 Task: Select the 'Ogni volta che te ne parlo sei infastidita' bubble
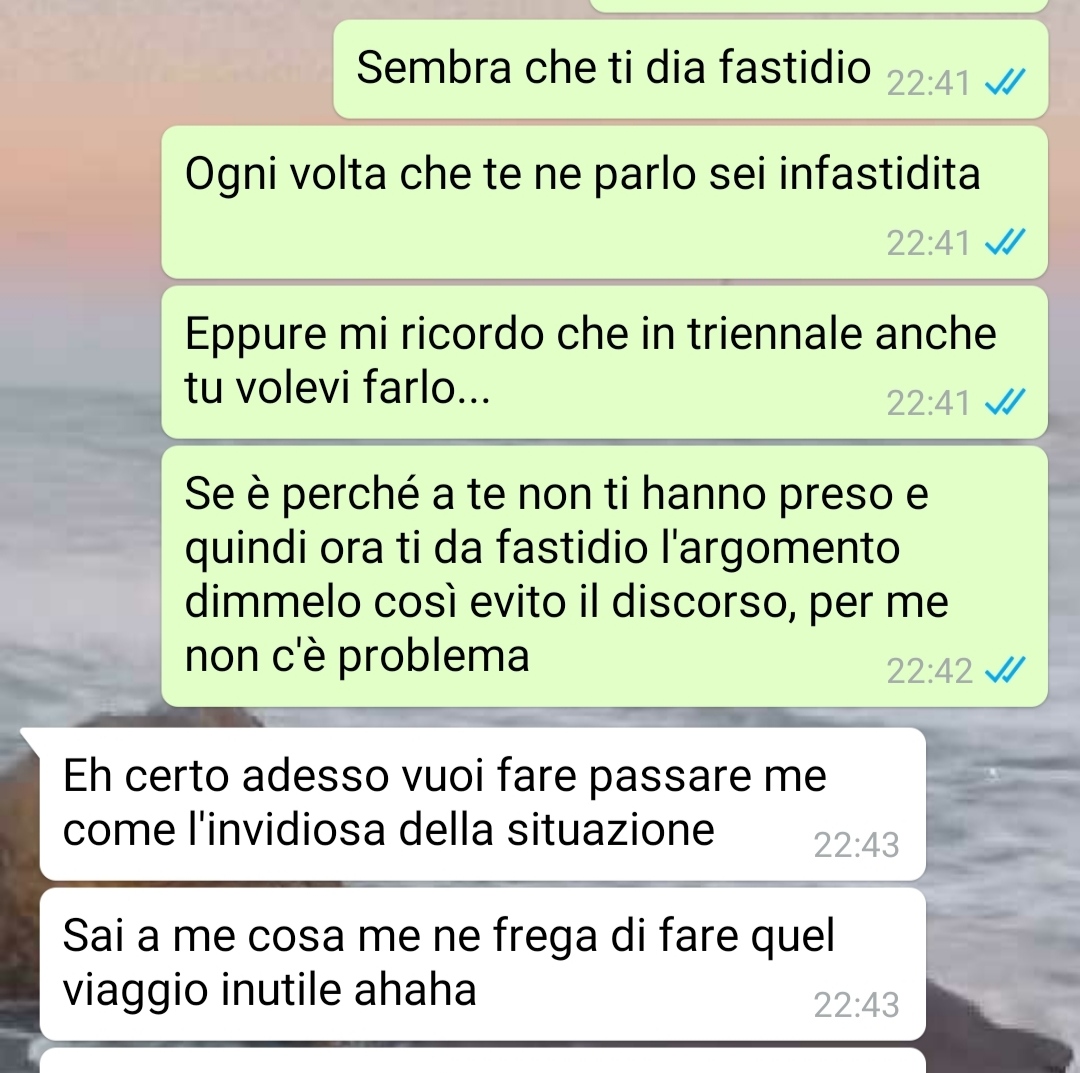pyautogui.click(x=605, y=202)
